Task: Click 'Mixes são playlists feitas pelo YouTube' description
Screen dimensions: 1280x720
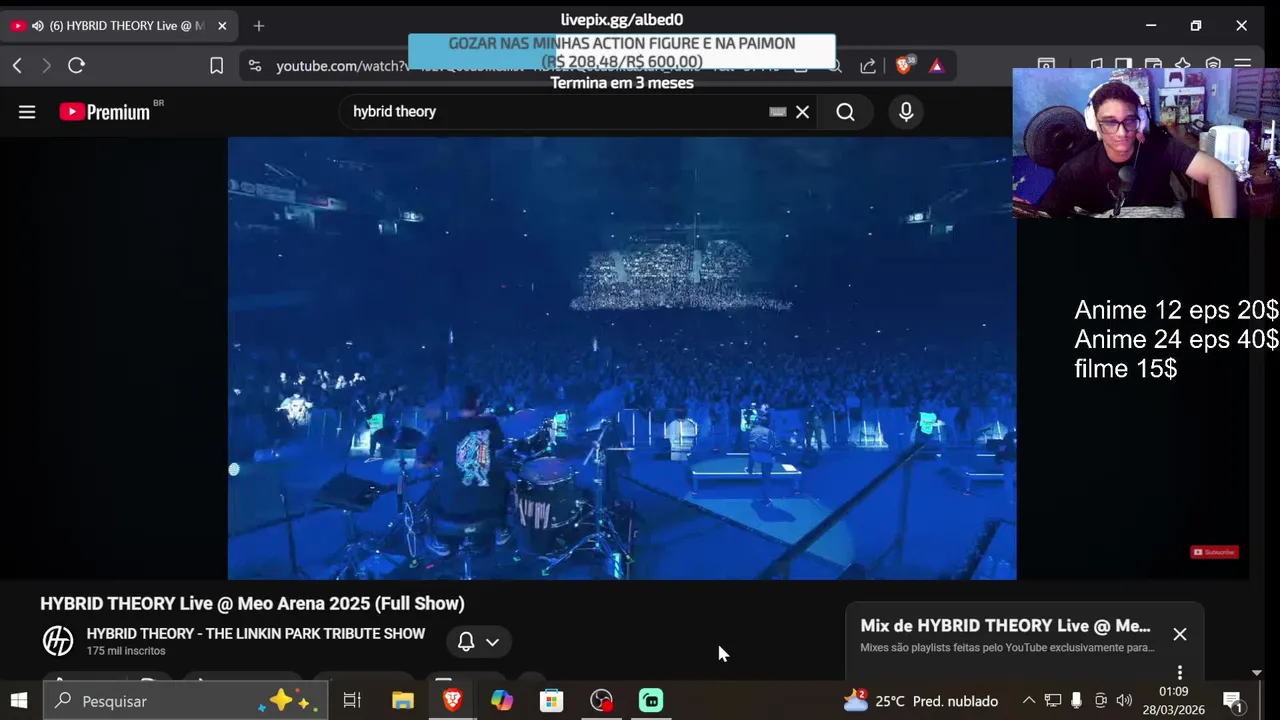Action: coord(1007,648)
